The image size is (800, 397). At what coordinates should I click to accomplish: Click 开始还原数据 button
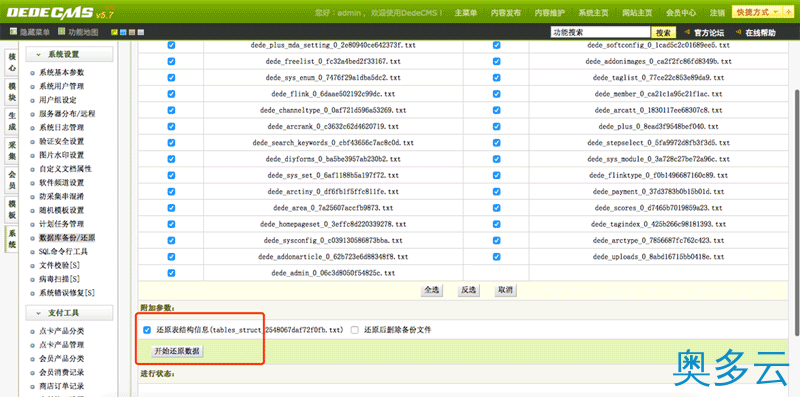(177, 351)
